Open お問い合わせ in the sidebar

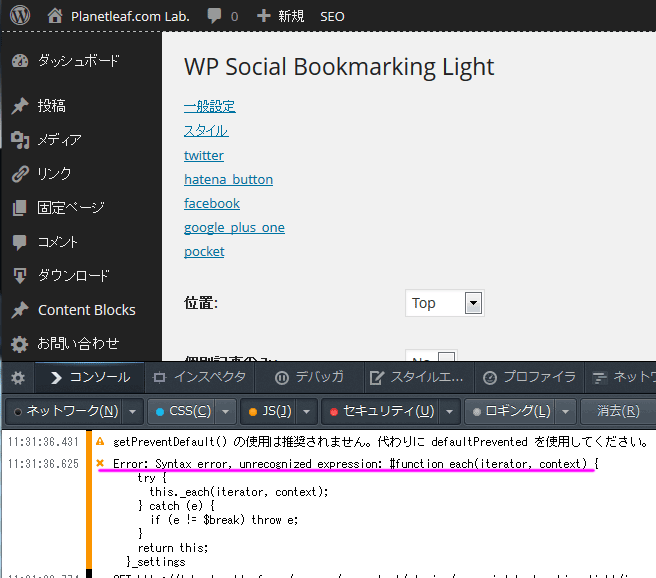click(x=78, y=343)
